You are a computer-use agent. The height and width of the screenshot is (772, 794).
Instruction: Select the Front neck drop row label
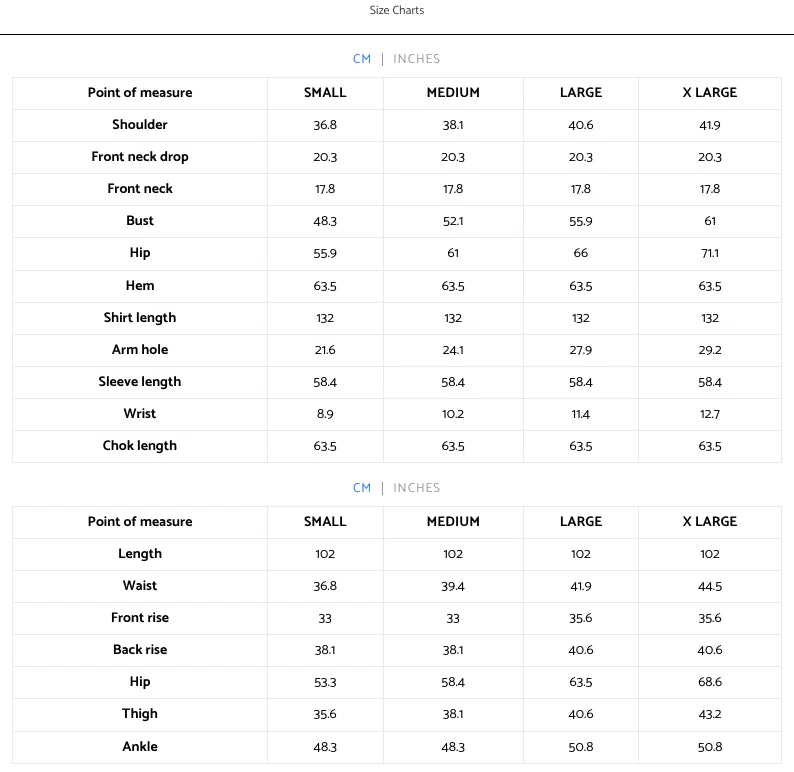pos(140,156)
